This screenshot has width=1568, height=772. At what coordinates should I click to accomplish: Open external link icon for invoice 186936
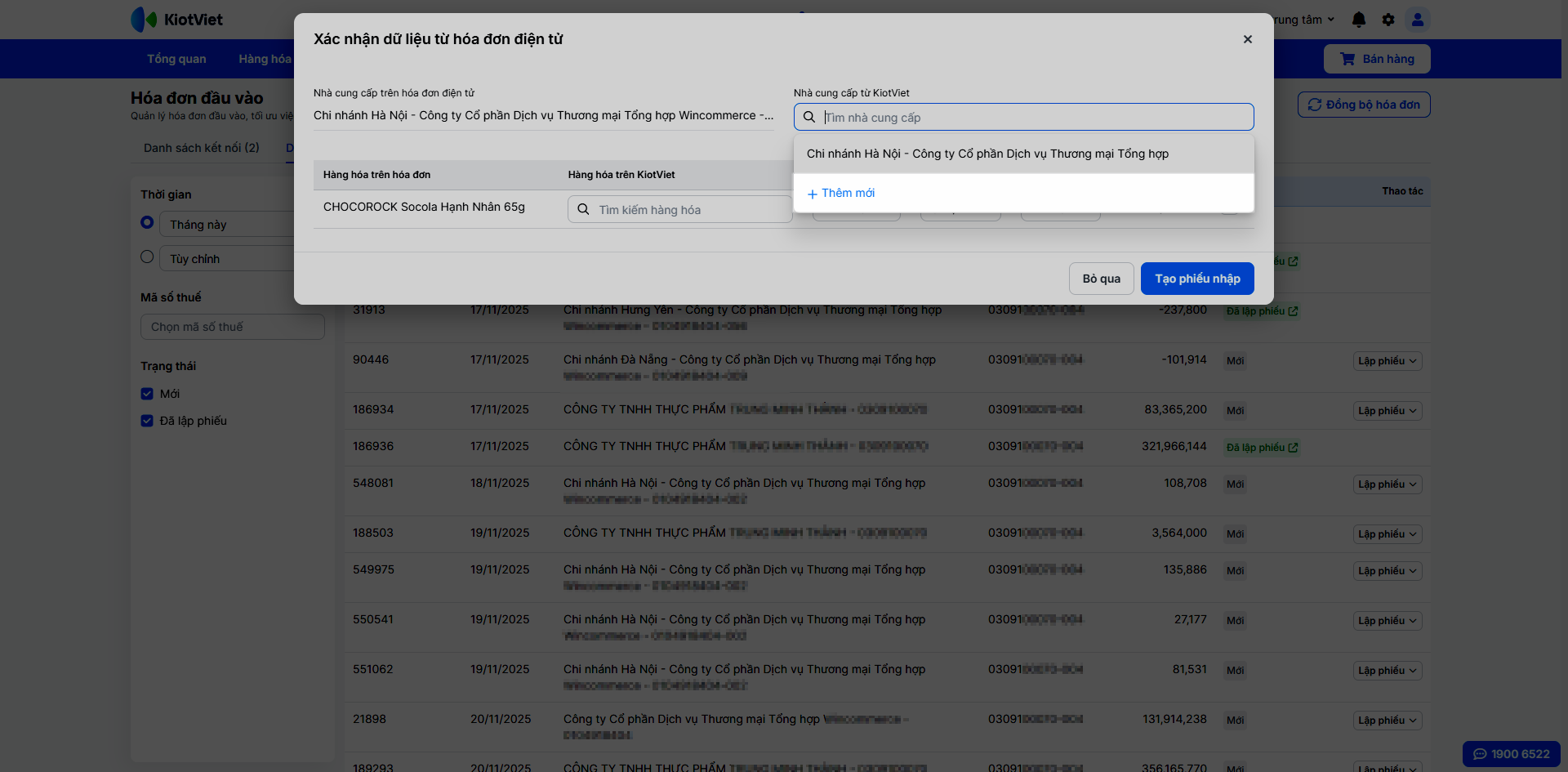(1293, 448)
